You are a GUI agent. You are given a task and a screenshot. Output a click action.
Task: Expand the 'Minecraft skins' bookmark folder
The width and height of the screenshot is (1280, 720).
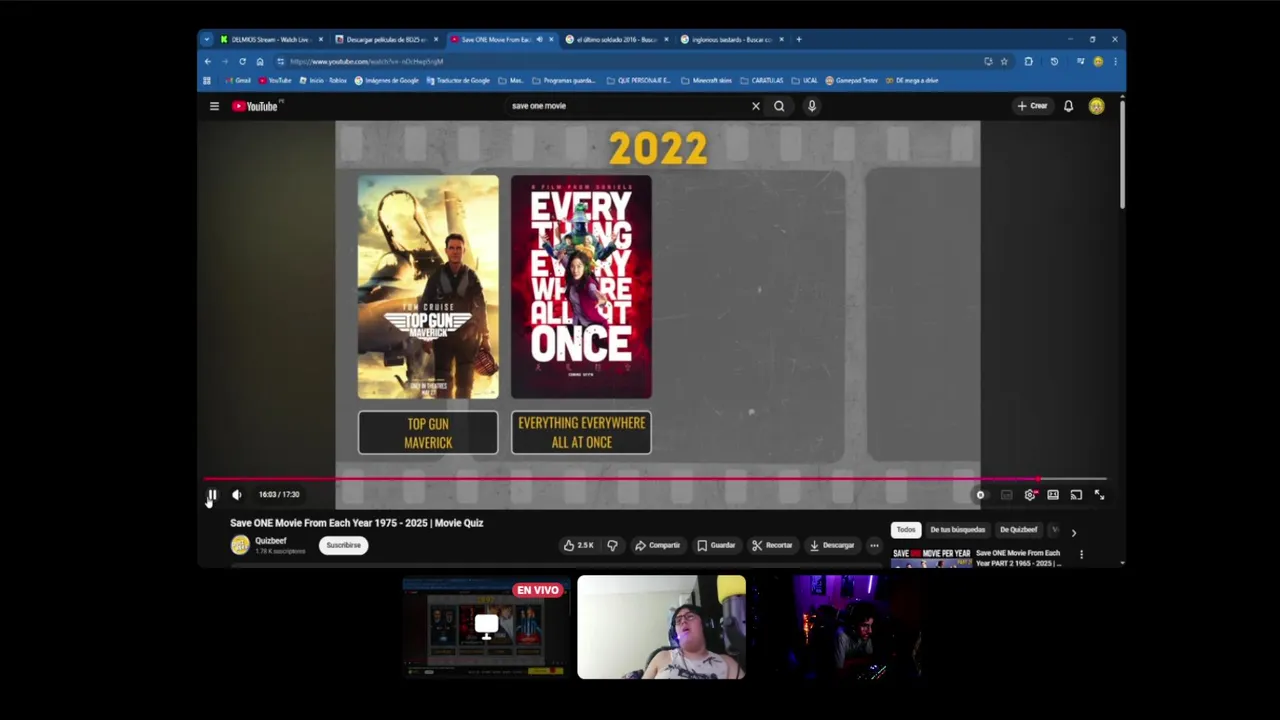coord(706,80)
